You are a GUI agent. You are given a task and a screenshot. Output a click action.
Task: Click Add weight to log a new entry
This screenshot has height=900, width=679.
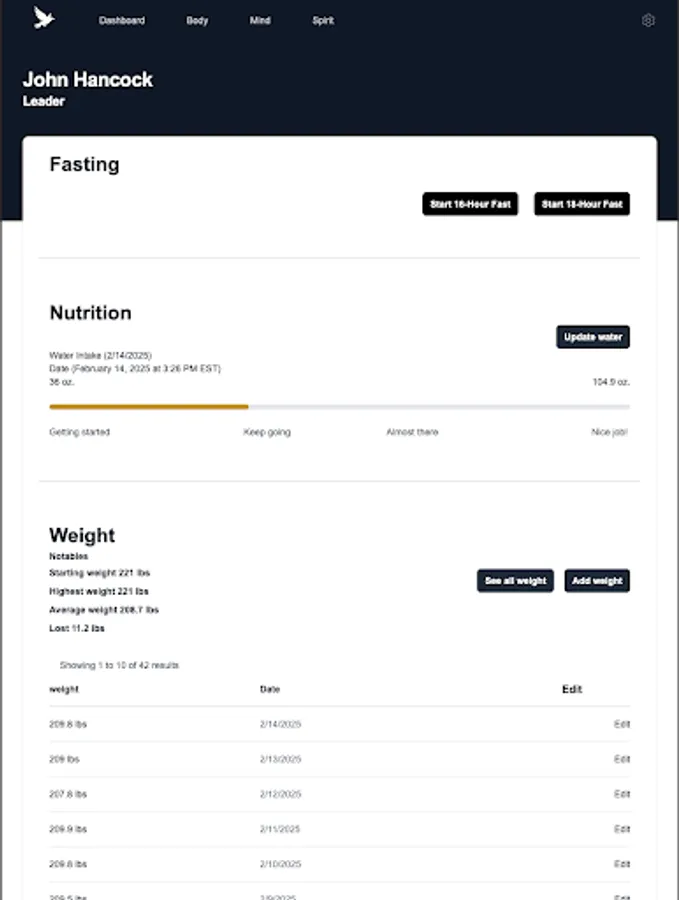click(x=597, y=580)
